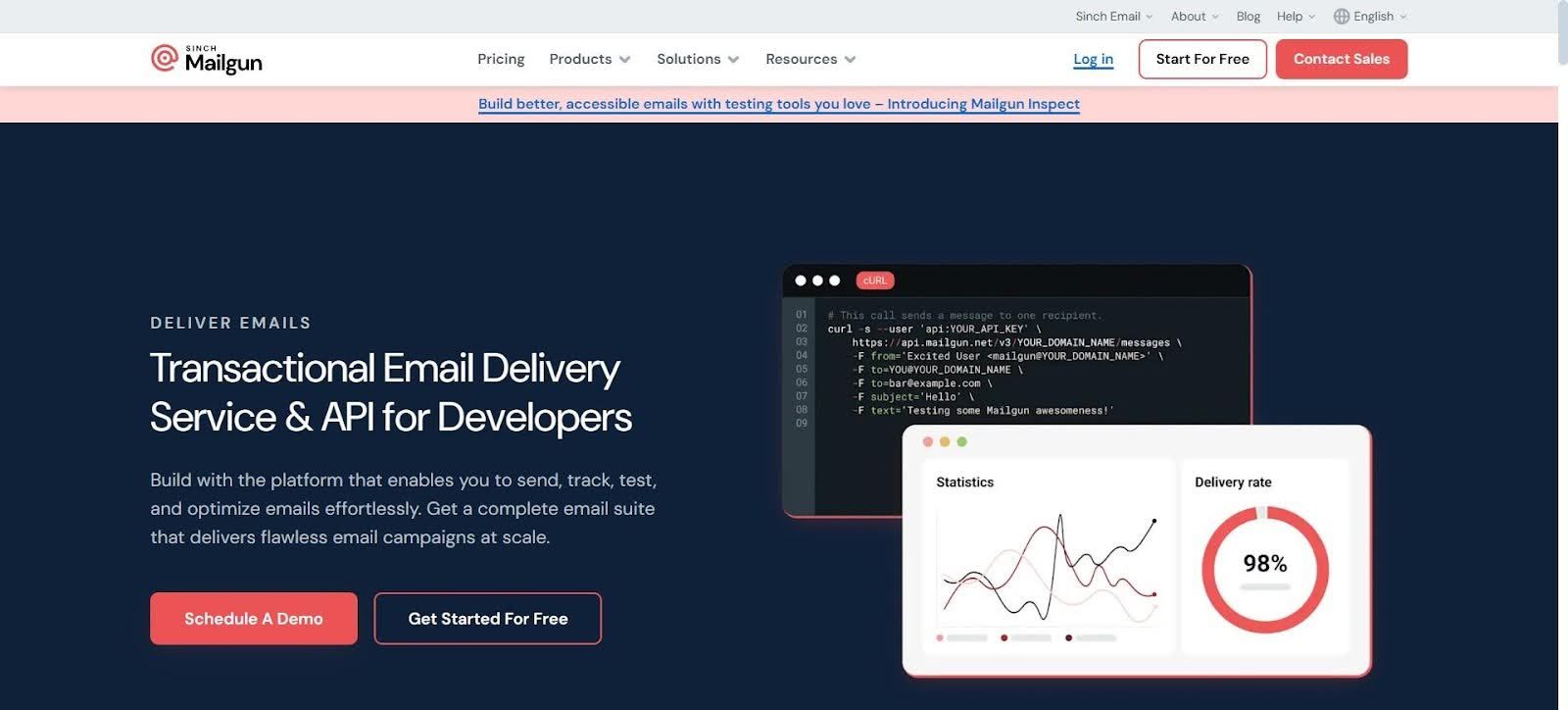Open the Mailgun Inspect announcement banner link
1568x710 pixels.
(x=779, y=104)
